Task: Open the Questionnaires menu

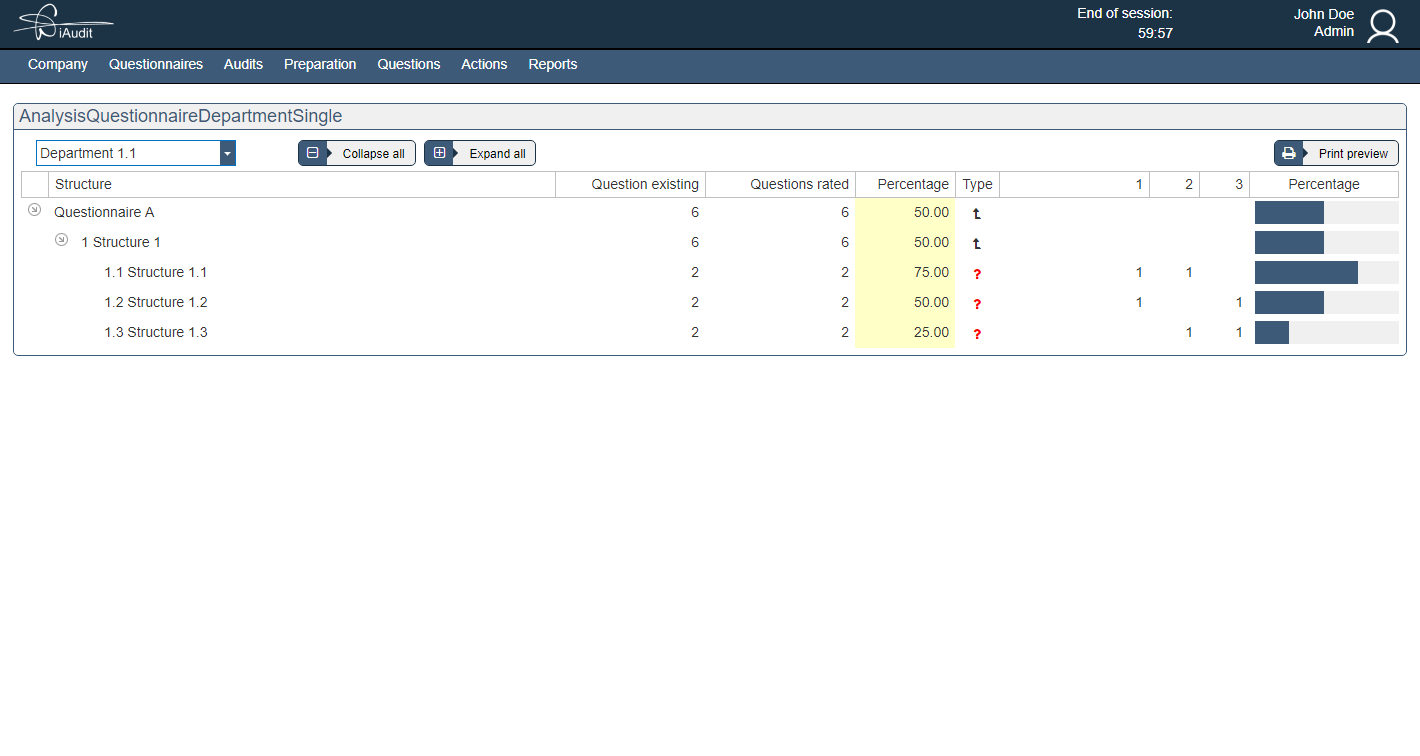Action: tap(156, 64)
